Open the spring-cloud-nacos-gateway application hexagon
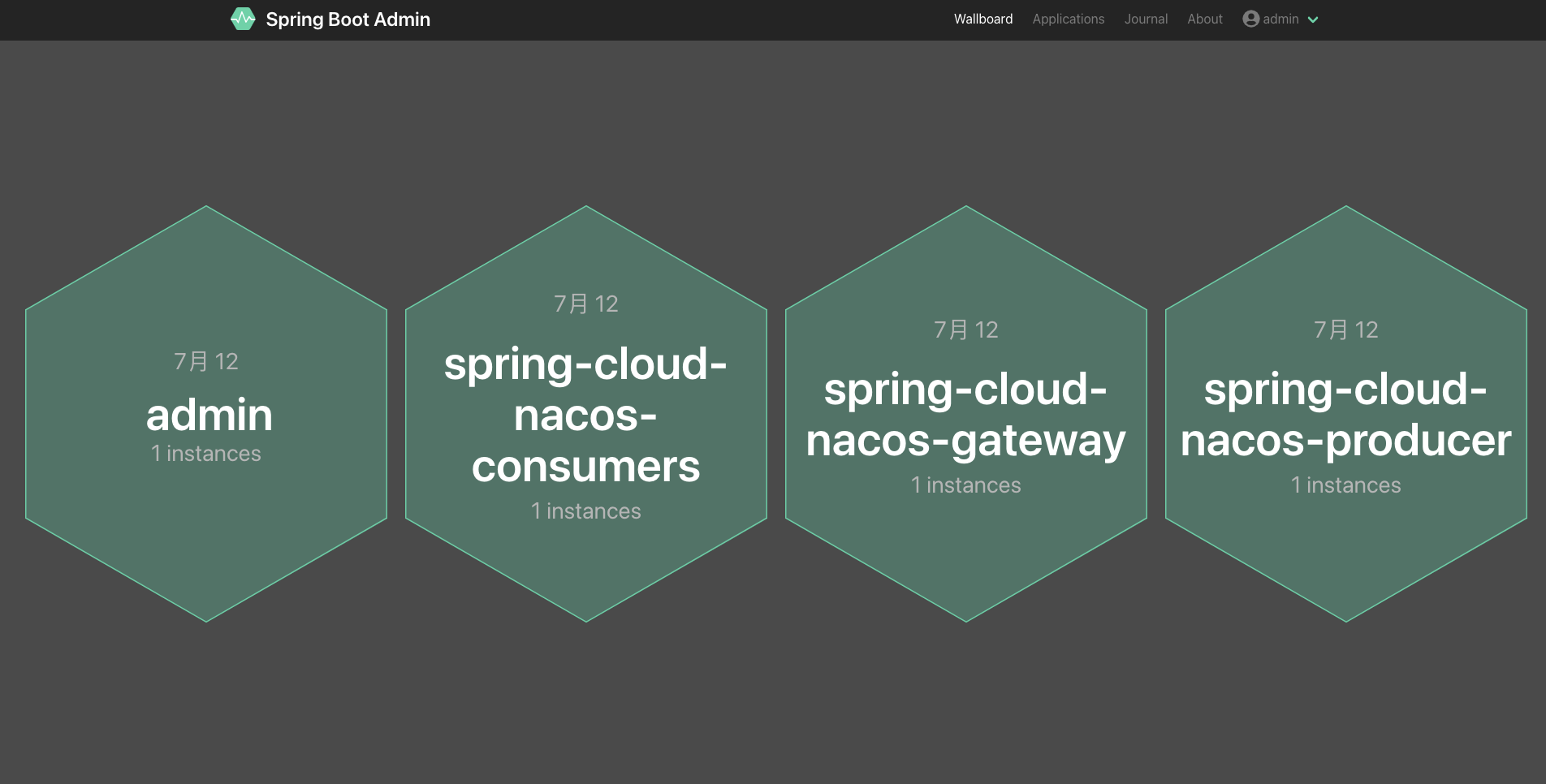 coord(965,415)
